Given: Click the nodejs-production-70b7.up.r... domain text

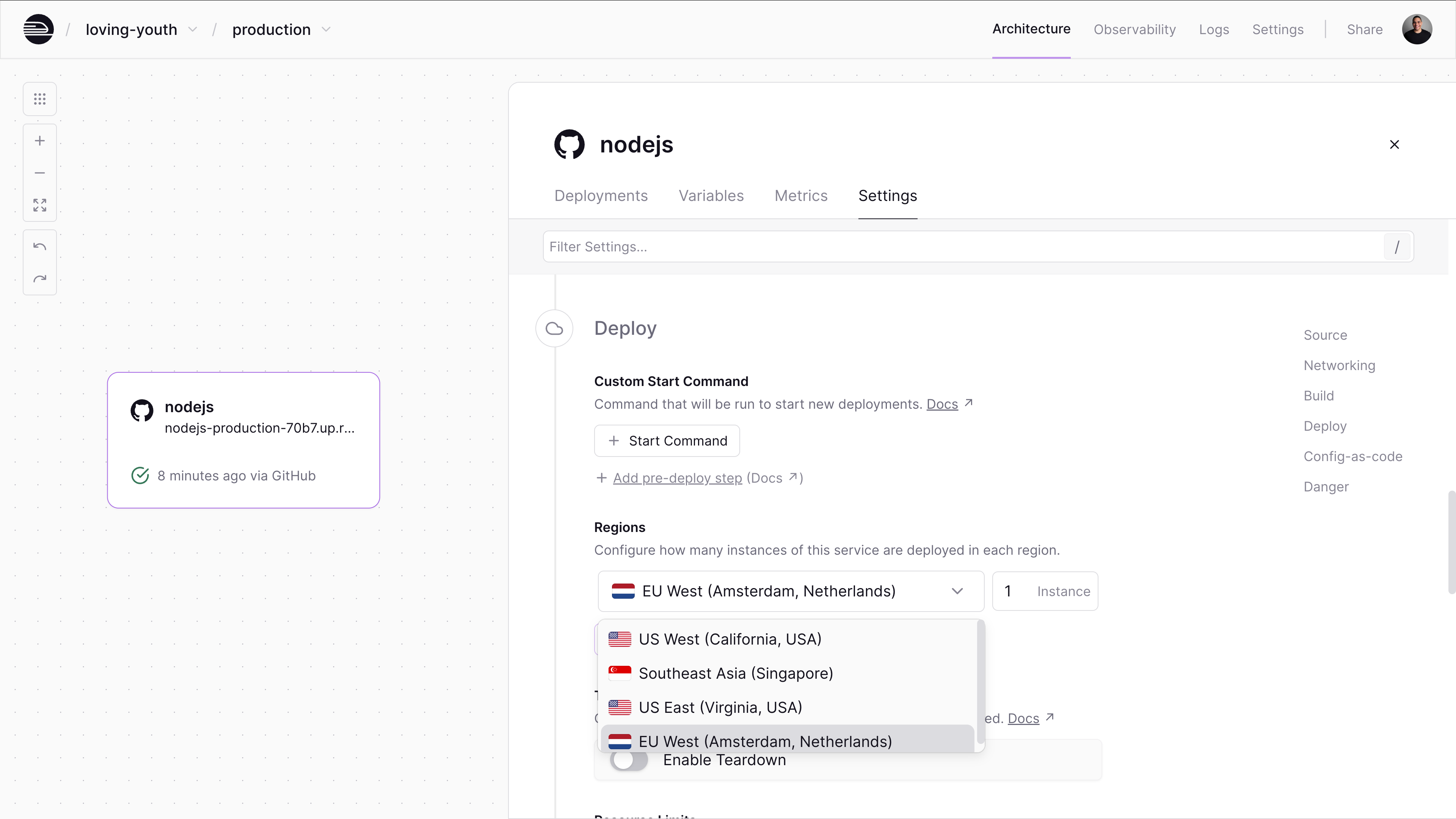Looking at the screenshot, I should tap(259, 428).
